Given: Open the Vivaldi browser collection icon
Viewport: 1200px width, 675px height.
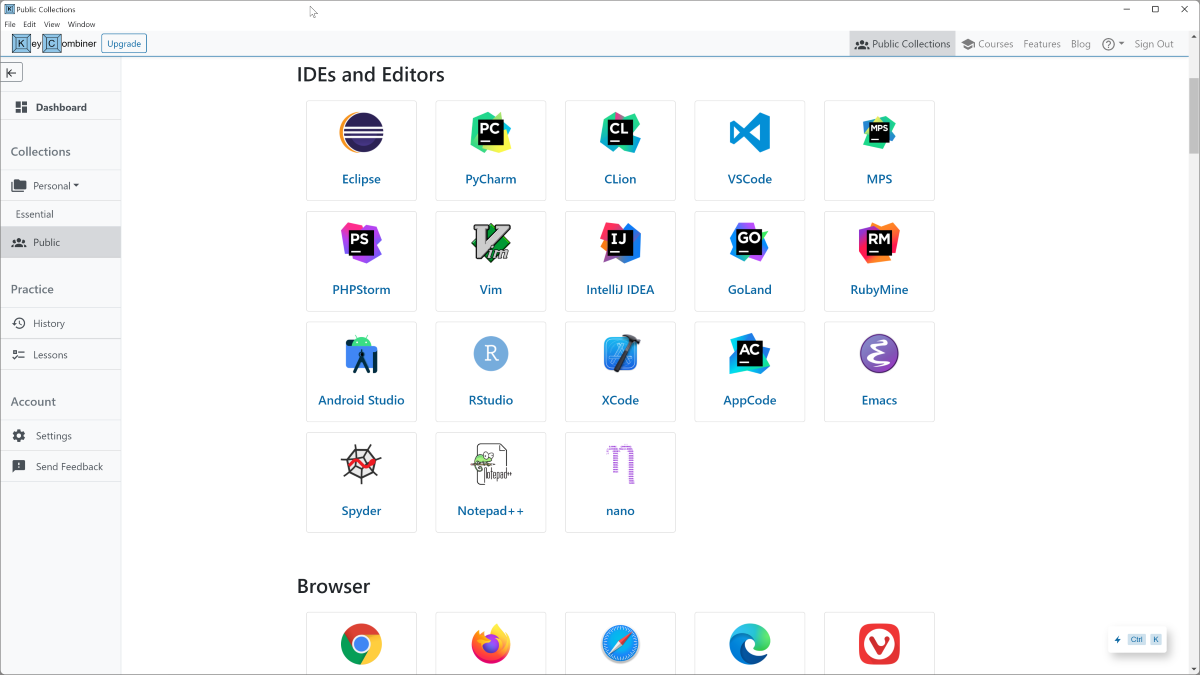Looking at the screenshot, I should click(879, 644).
